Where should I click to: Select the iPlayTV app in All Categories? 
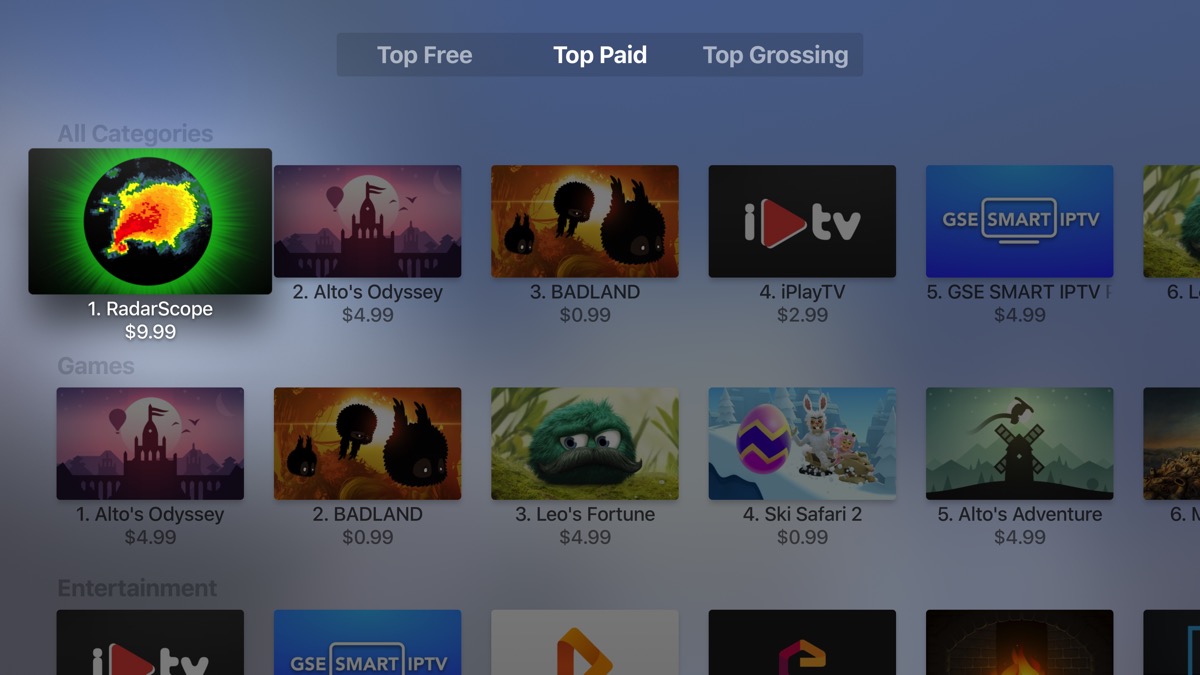click(x=802, y=221)
